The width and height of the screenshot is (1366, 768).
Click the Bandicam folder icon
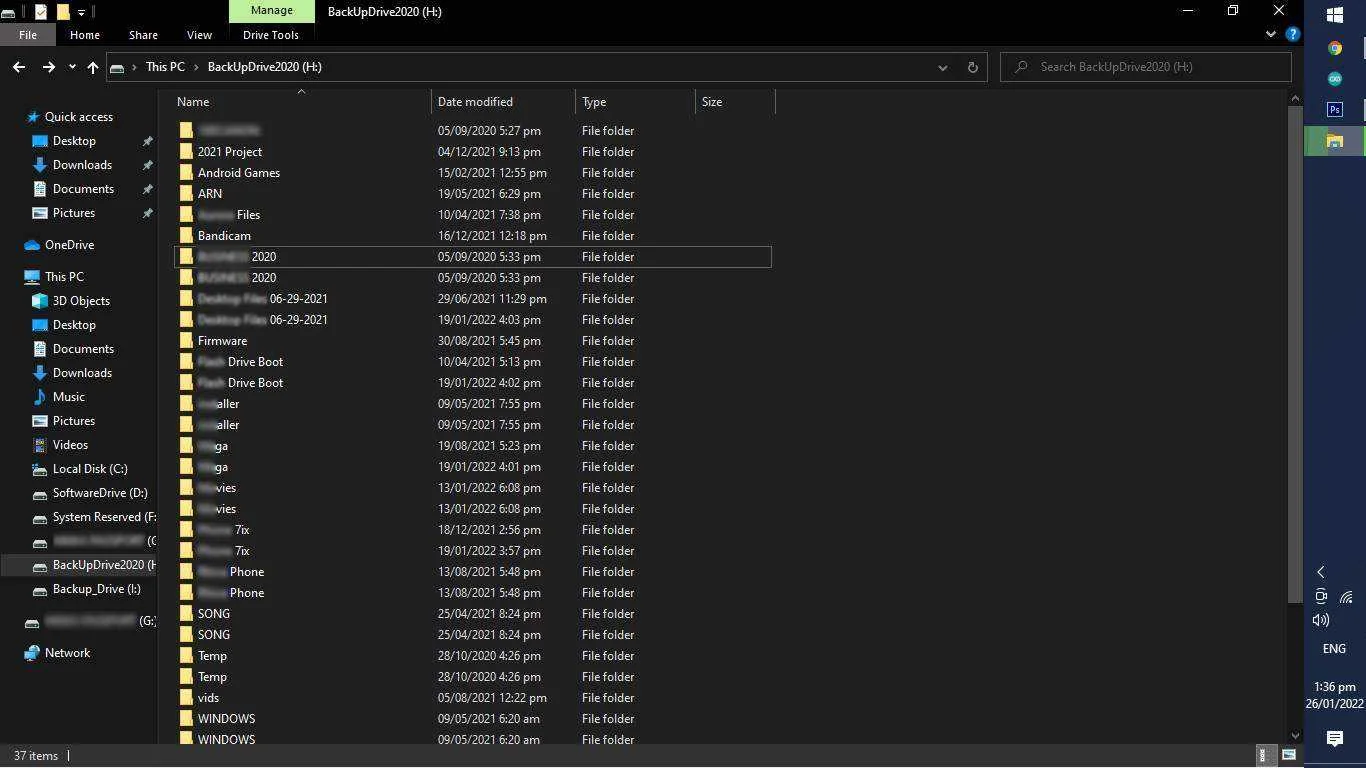[186, 236]
